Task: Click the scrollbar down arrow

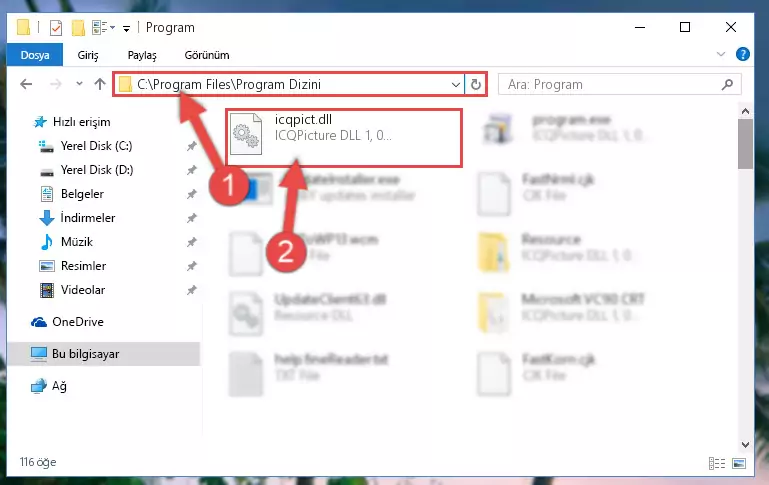Action: click(745, 445)
